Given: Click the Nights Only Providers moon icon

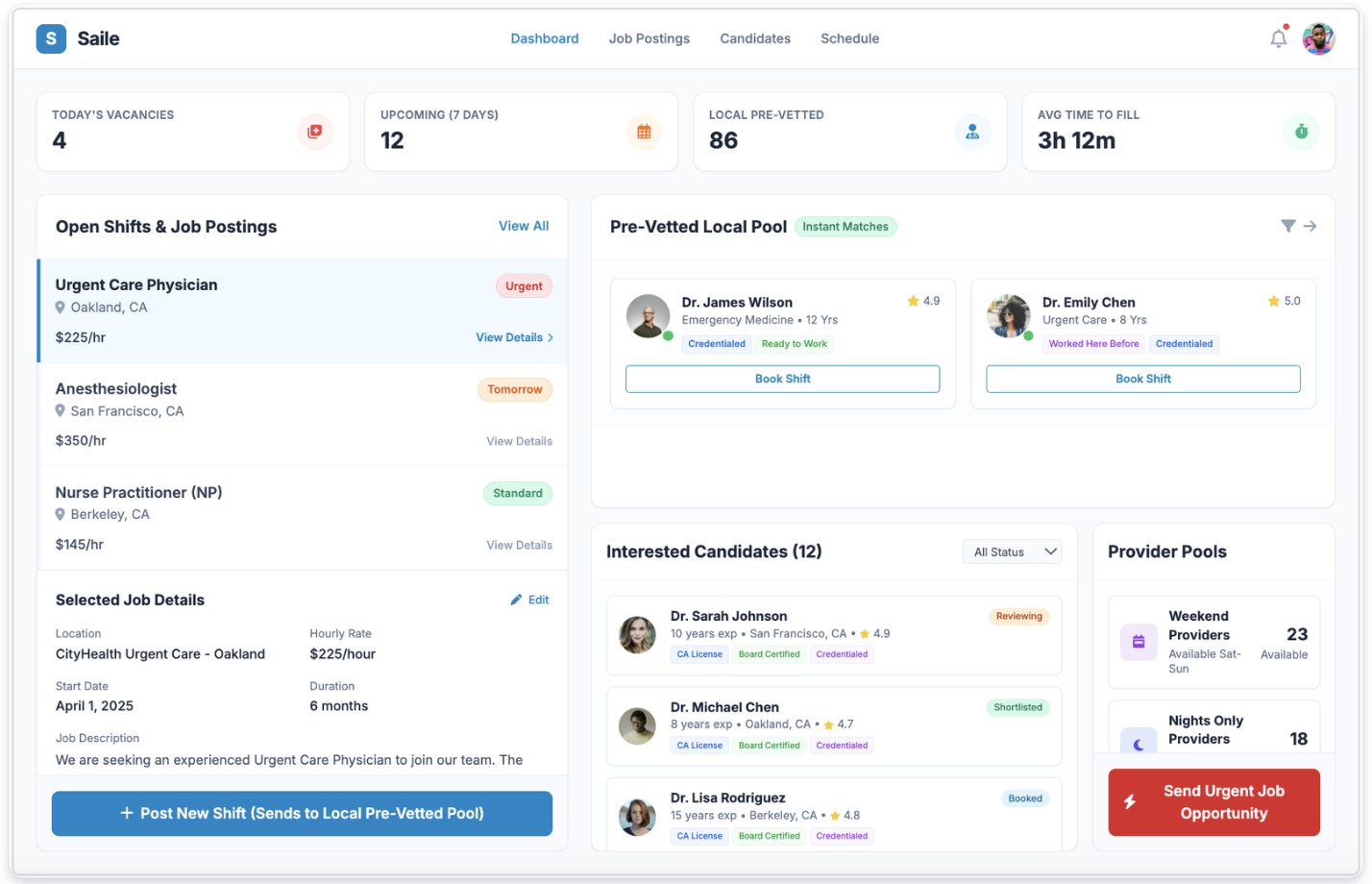Looking at the screenshot, I should click(1139, 743).
